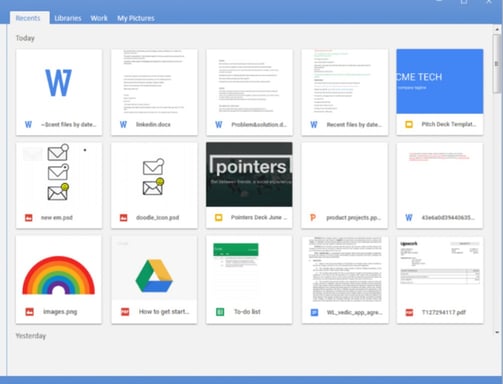Image resolution: width=503 pixels, height=384 pixels.
Task: Click the Word icon next to Recent files by date
Action: tap(314, 125)
